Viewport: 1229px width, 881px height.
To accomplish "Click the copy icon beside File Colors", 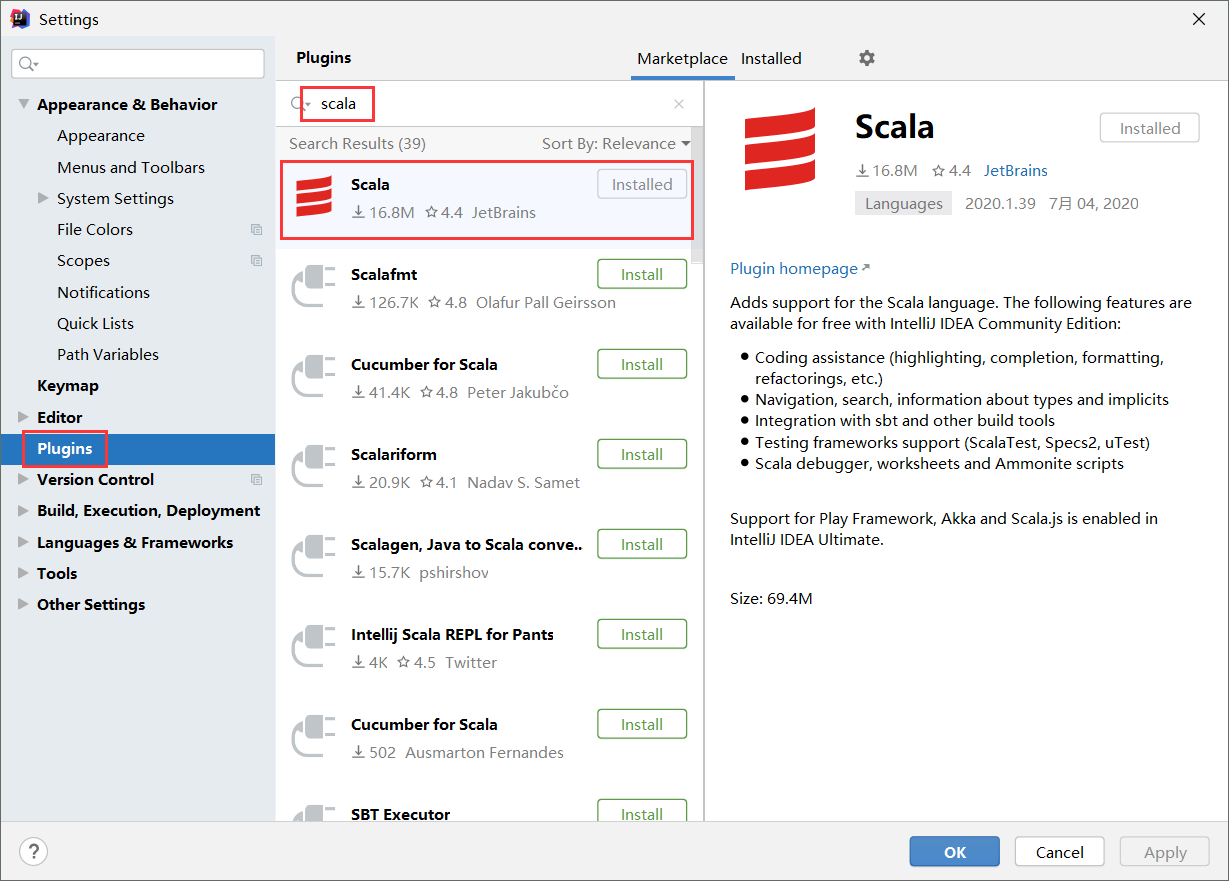I will point(256,230).
